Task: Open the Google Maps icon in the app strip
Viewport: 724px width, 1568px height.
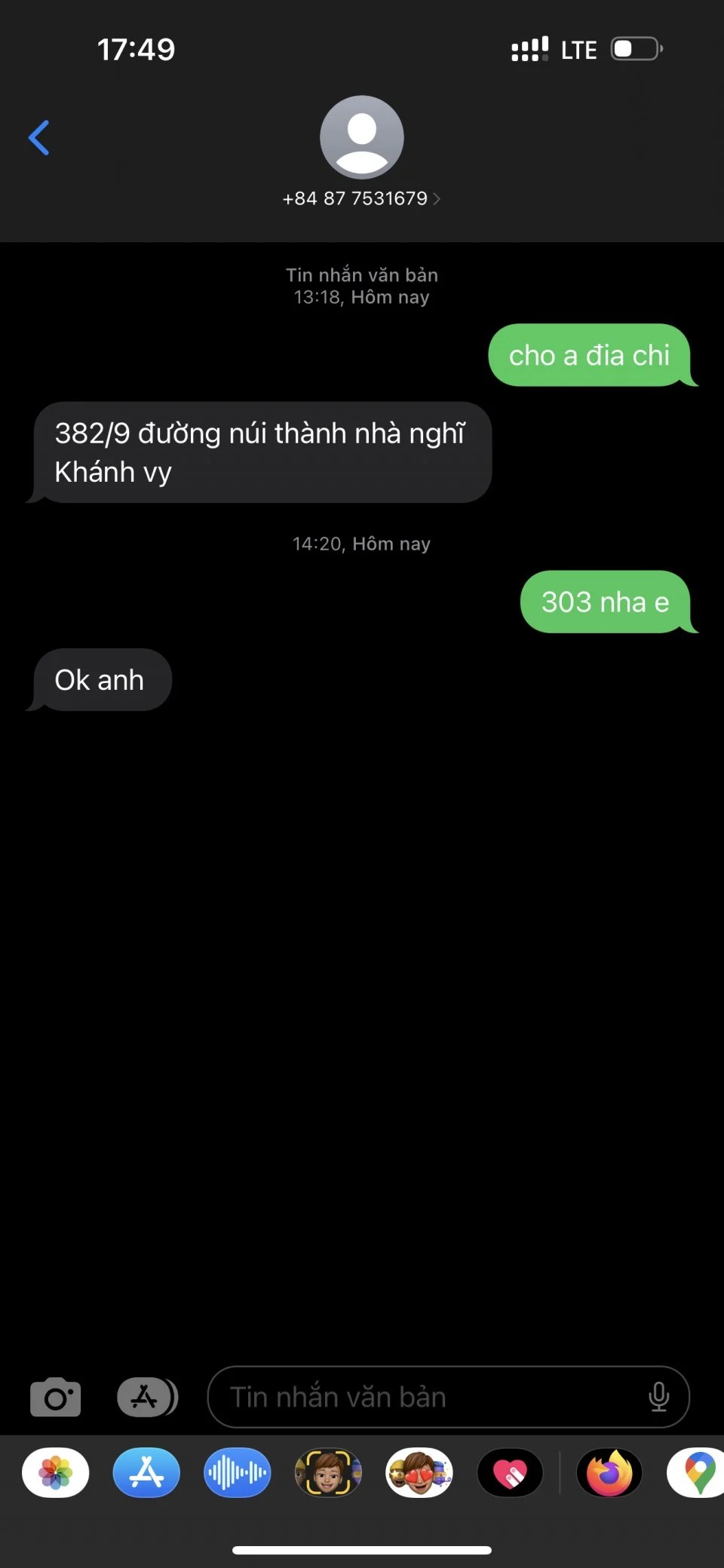Action: [x=698, y=1472]
